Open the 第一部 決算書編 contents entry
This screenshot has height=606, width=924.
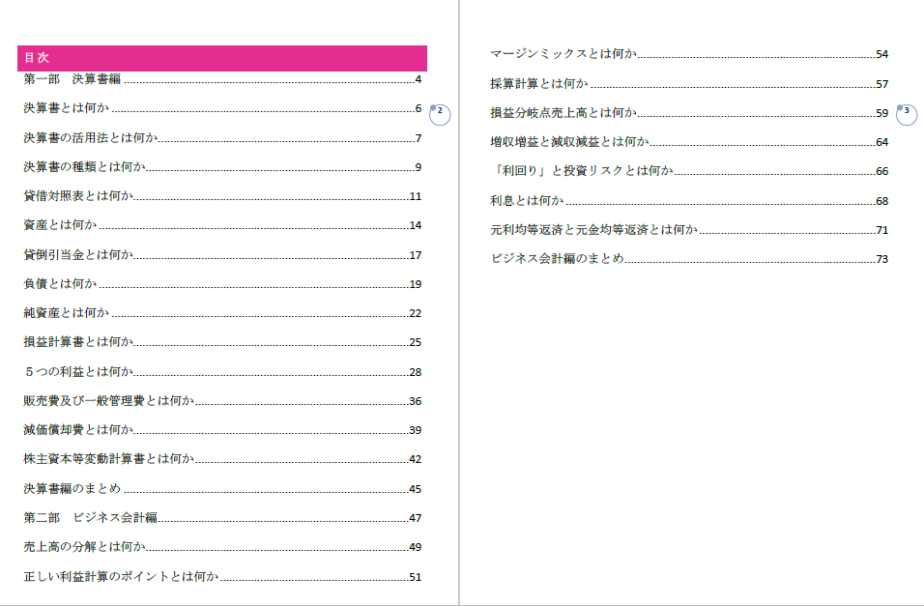point(72,80)
